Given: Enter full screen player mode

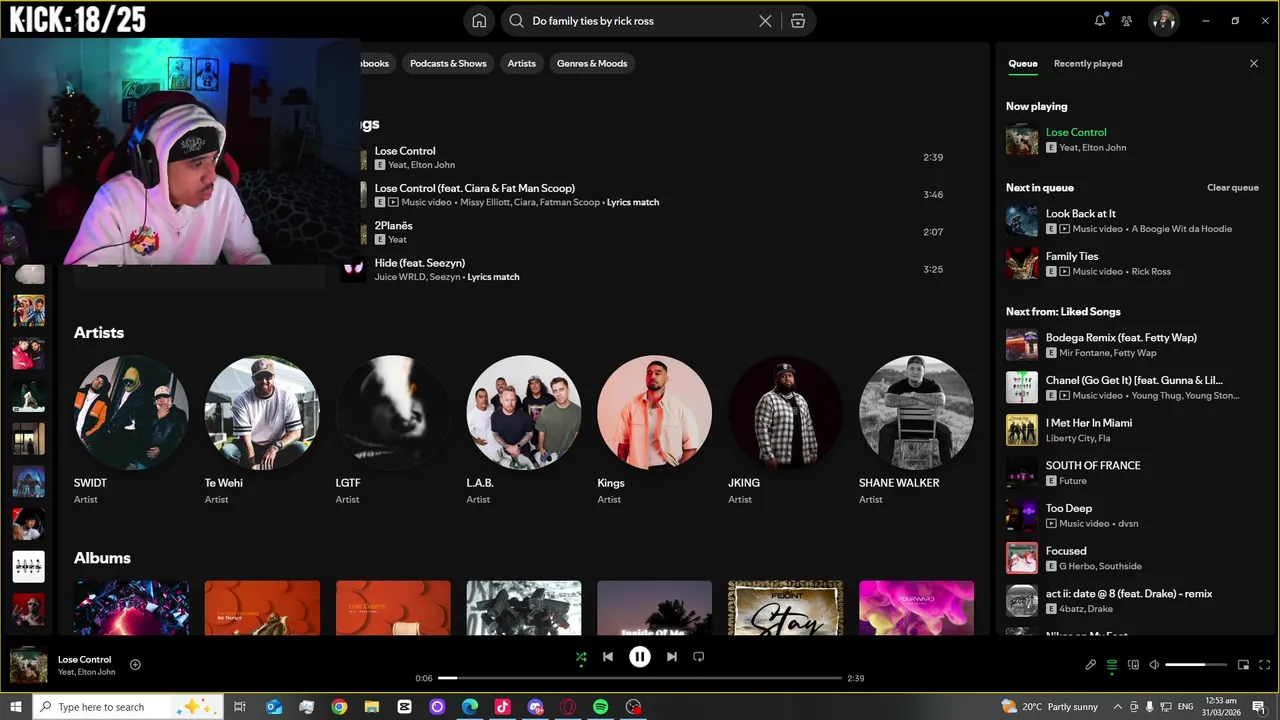Looking at the screenshot, I should point(1265,665).
